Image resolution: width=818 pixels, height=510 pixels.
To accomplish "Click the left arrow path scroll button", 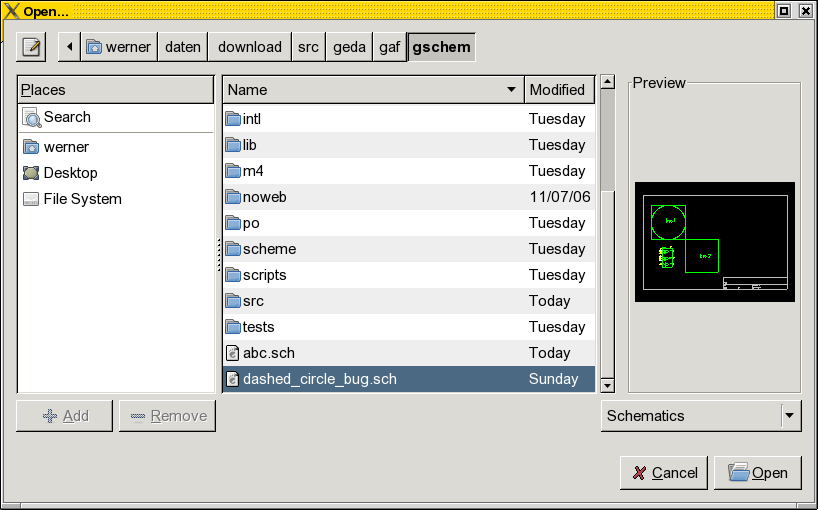I will point(69,46).
